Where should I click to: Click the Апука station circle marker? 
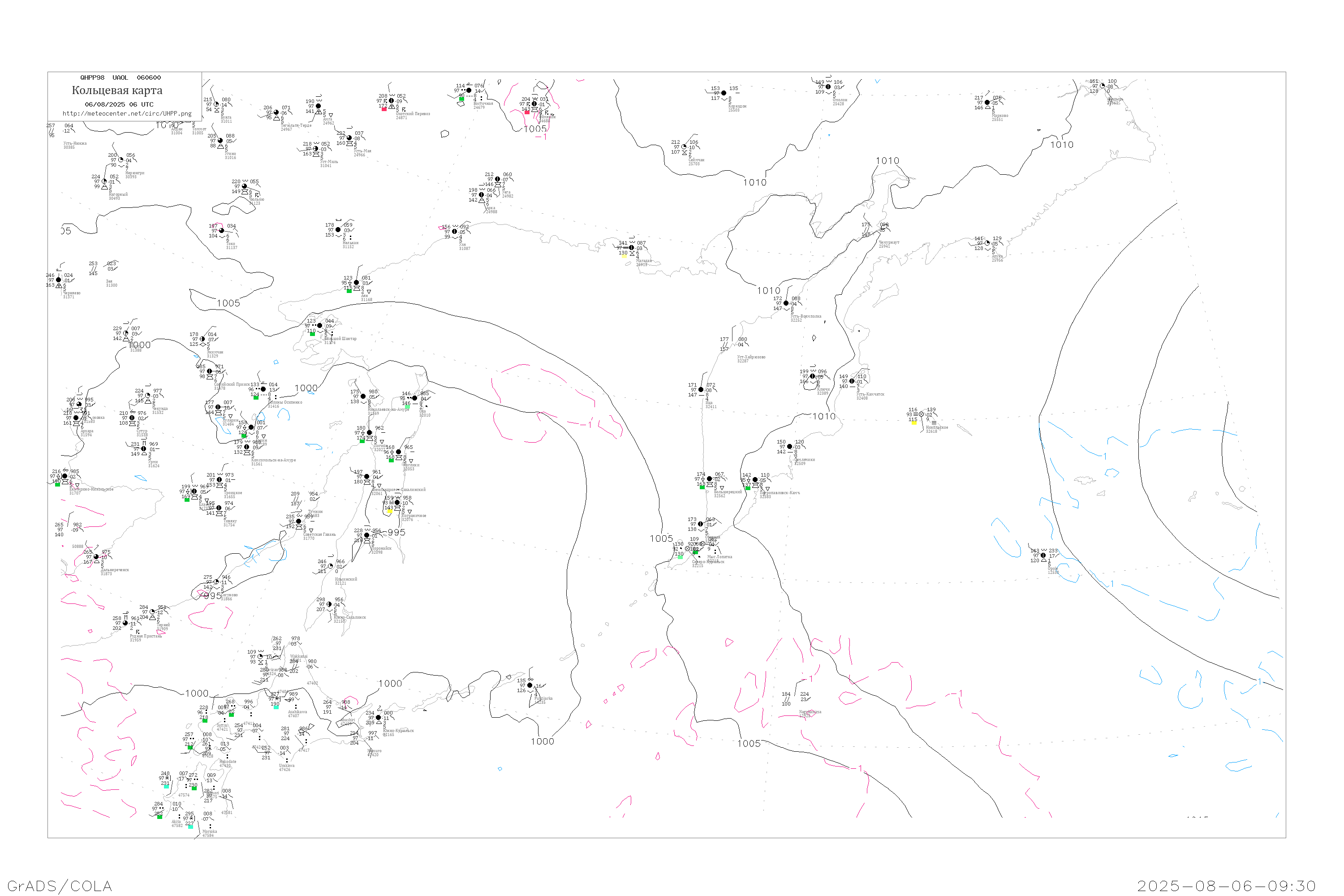987,243
